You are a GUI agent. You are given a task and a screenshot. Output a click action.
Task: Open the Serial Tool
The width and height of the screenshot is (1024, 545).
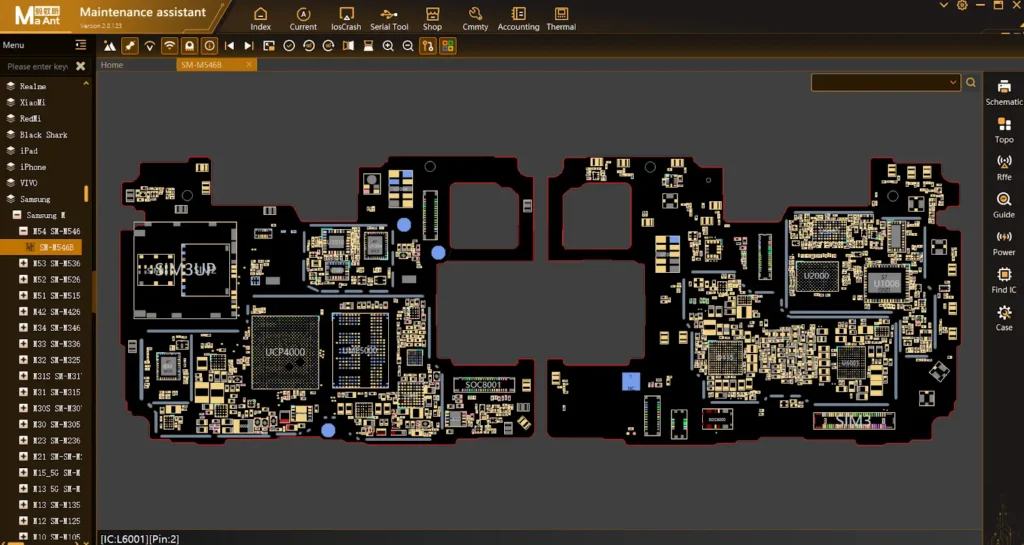tap(389, 18)
